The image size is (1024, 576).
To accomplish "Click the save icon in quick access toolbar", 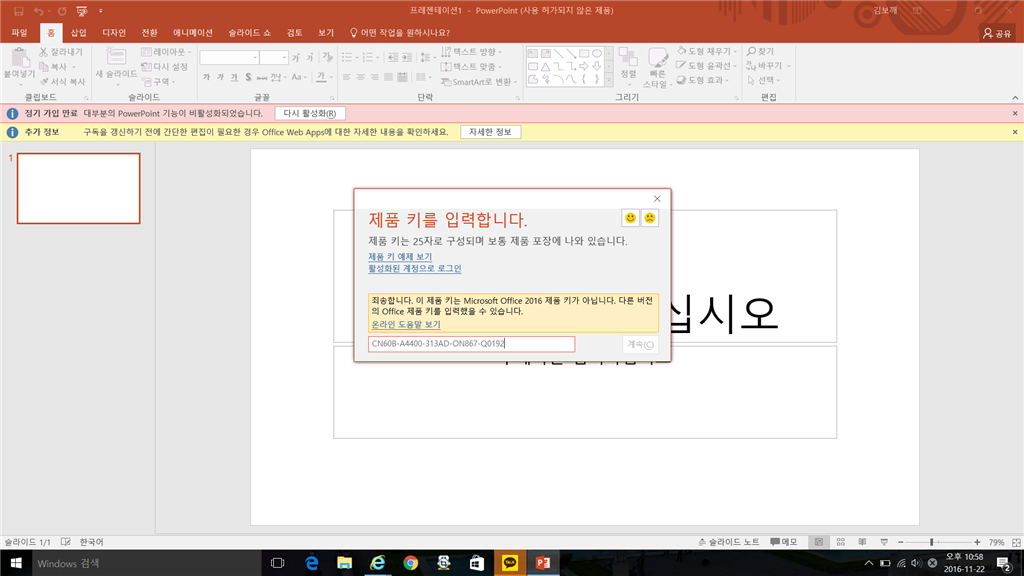I will (x=19, y=11).
